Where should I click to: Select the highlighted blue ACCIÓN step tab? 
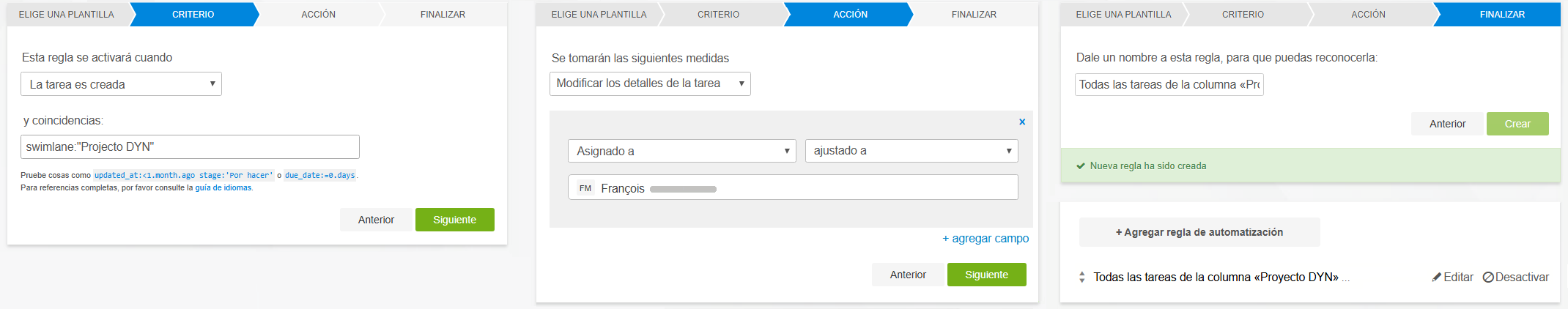point(850,15)
